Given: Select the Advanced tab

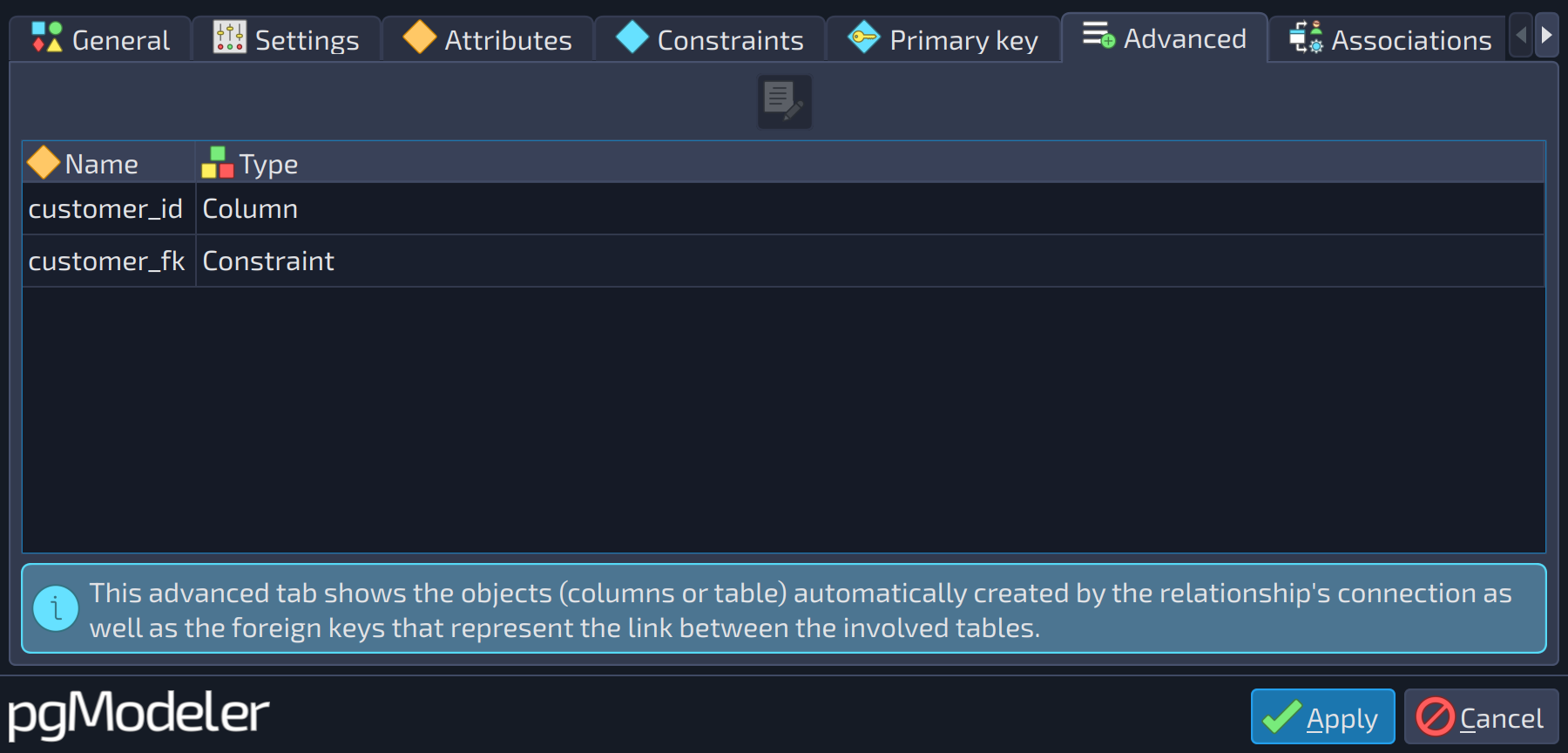Looking at the screenshot, I should 1165,37.
